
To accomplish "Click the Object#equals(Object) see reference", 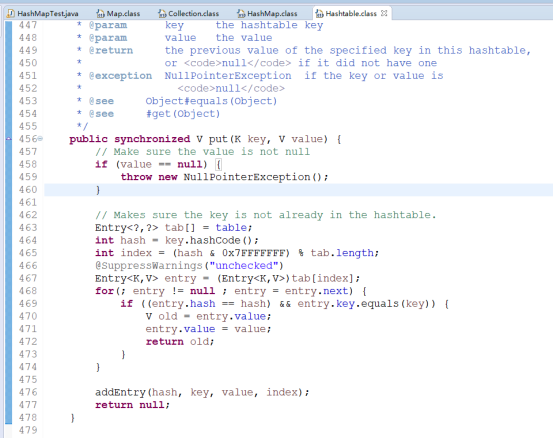I will 211,101.
